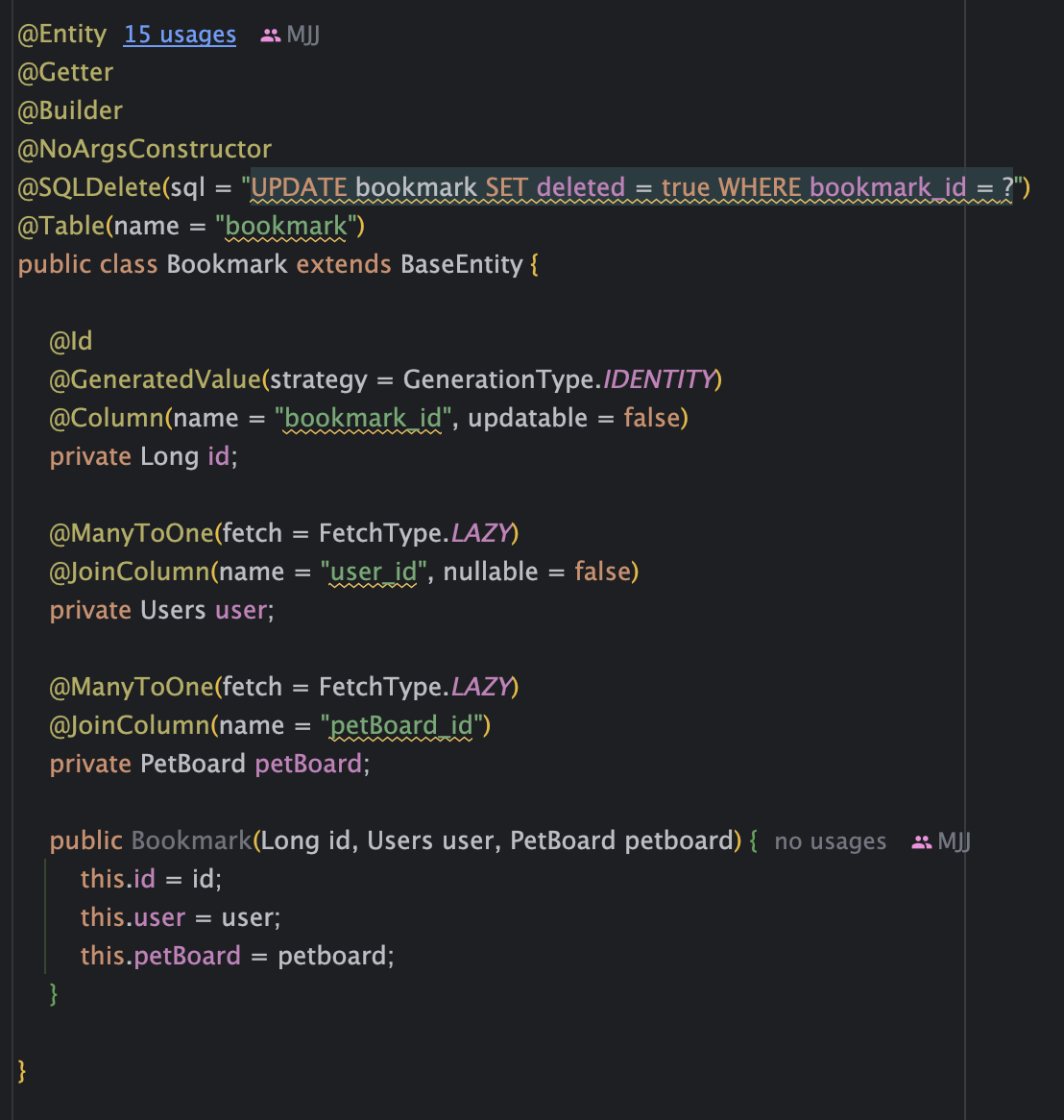Click the SET keyword in the SQL string
This screenshot has height=1120, width=1064.
pos(506,187)
